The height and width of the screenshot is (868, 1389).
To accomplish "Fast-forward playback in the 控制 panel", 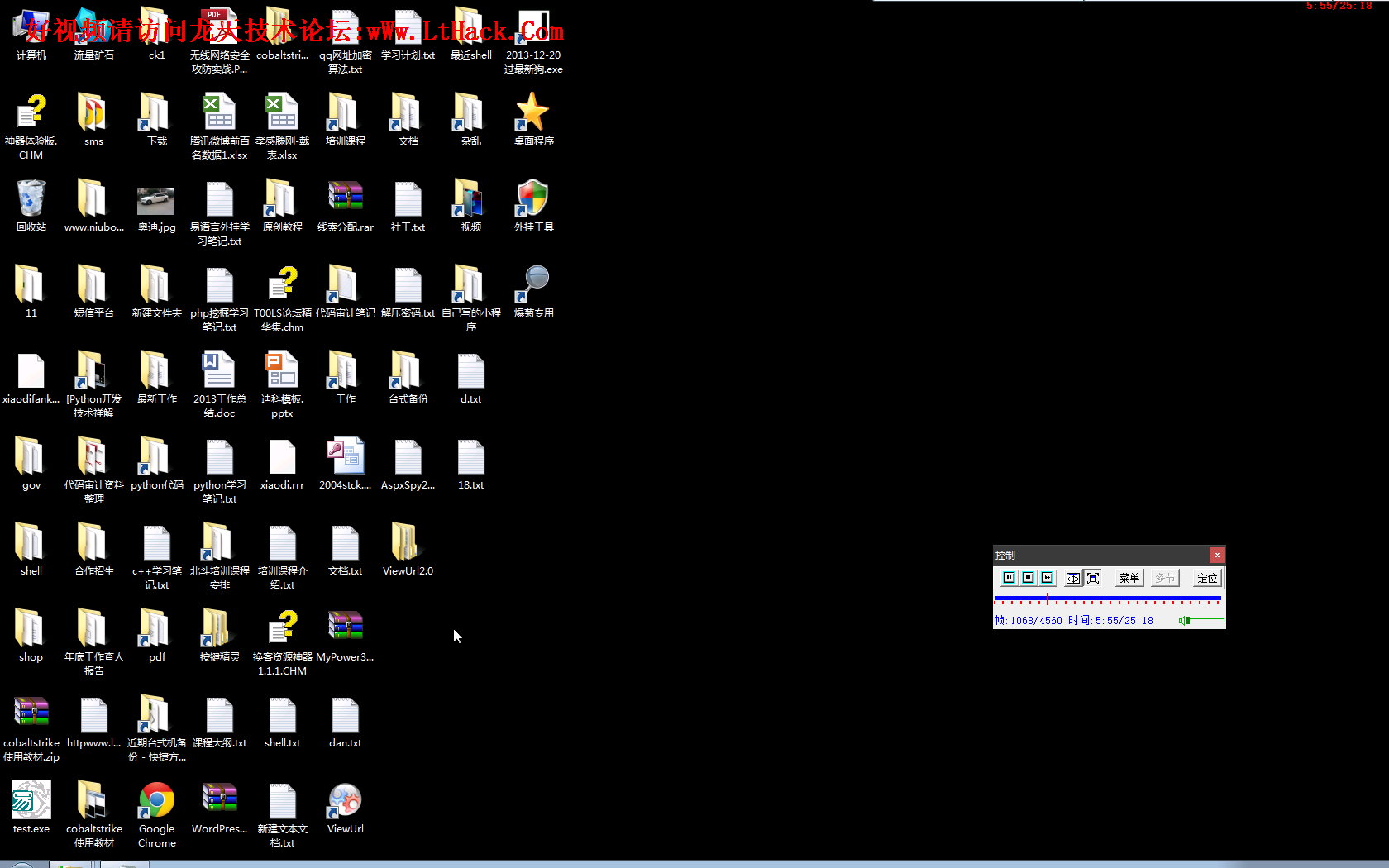I will click(1047, 578).
